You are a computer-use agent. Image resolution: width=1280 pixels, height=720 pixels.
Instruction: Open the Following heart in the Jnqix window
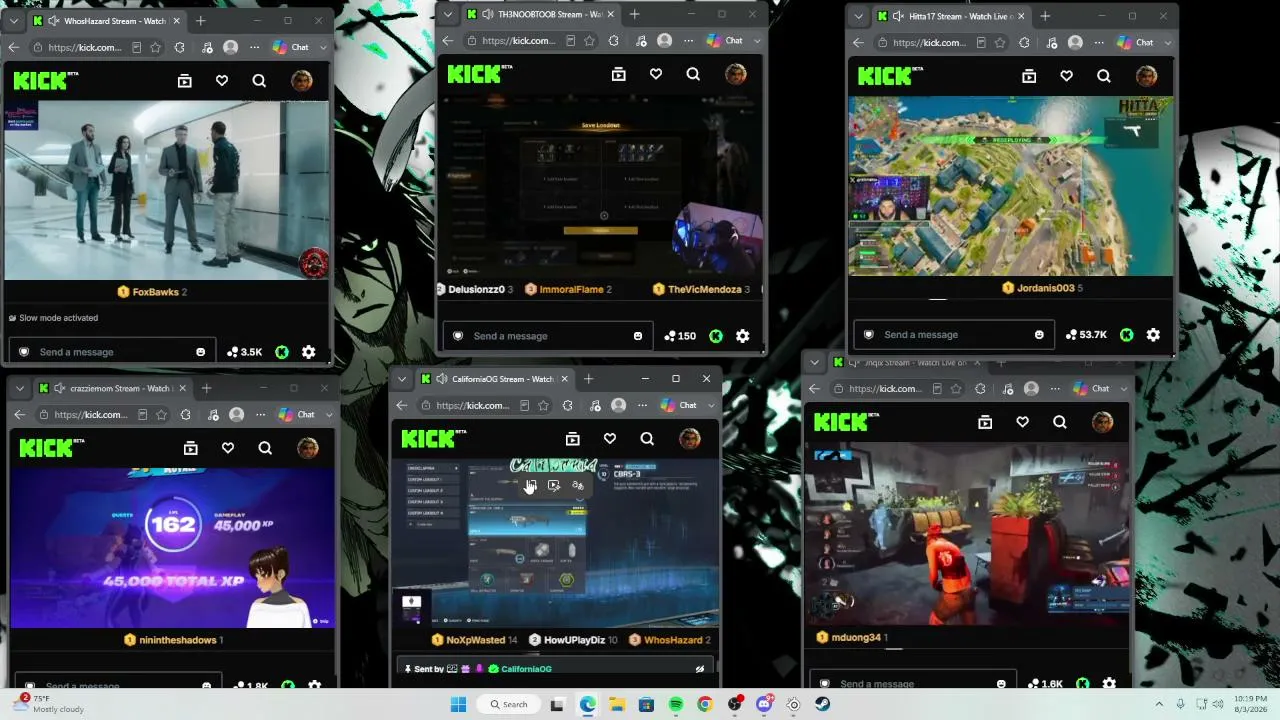click(x=1023, y=422)
